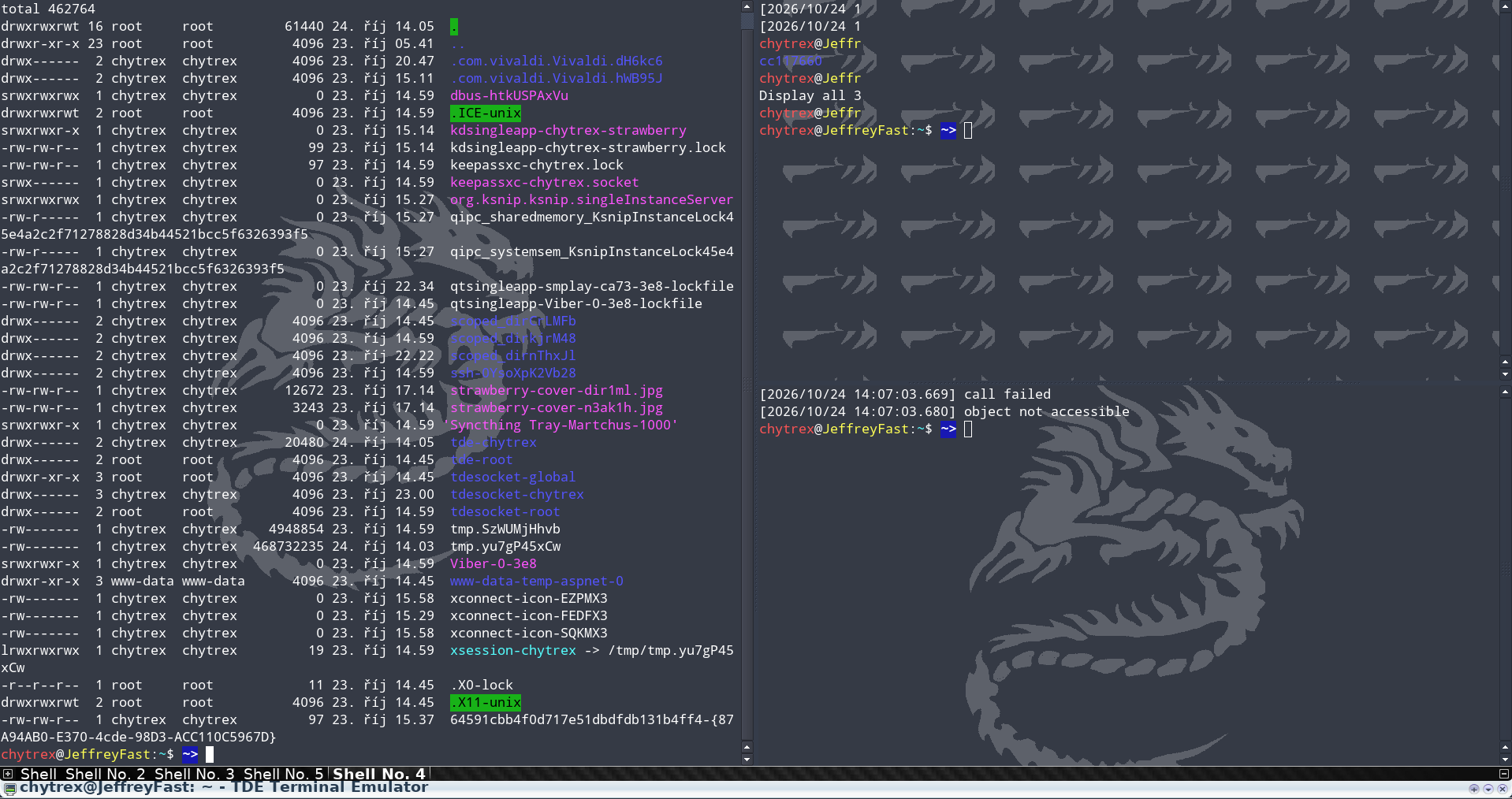Click 'xconnect-icon-FEDFX3' file name

click(x=529, y=615)
